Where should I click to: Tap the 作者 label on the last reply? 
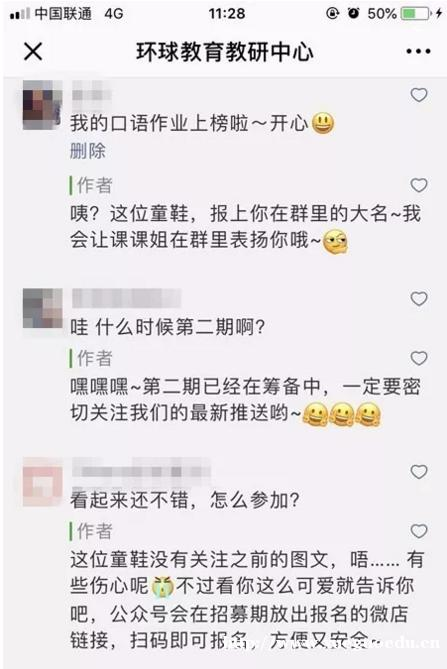(94, 532)
